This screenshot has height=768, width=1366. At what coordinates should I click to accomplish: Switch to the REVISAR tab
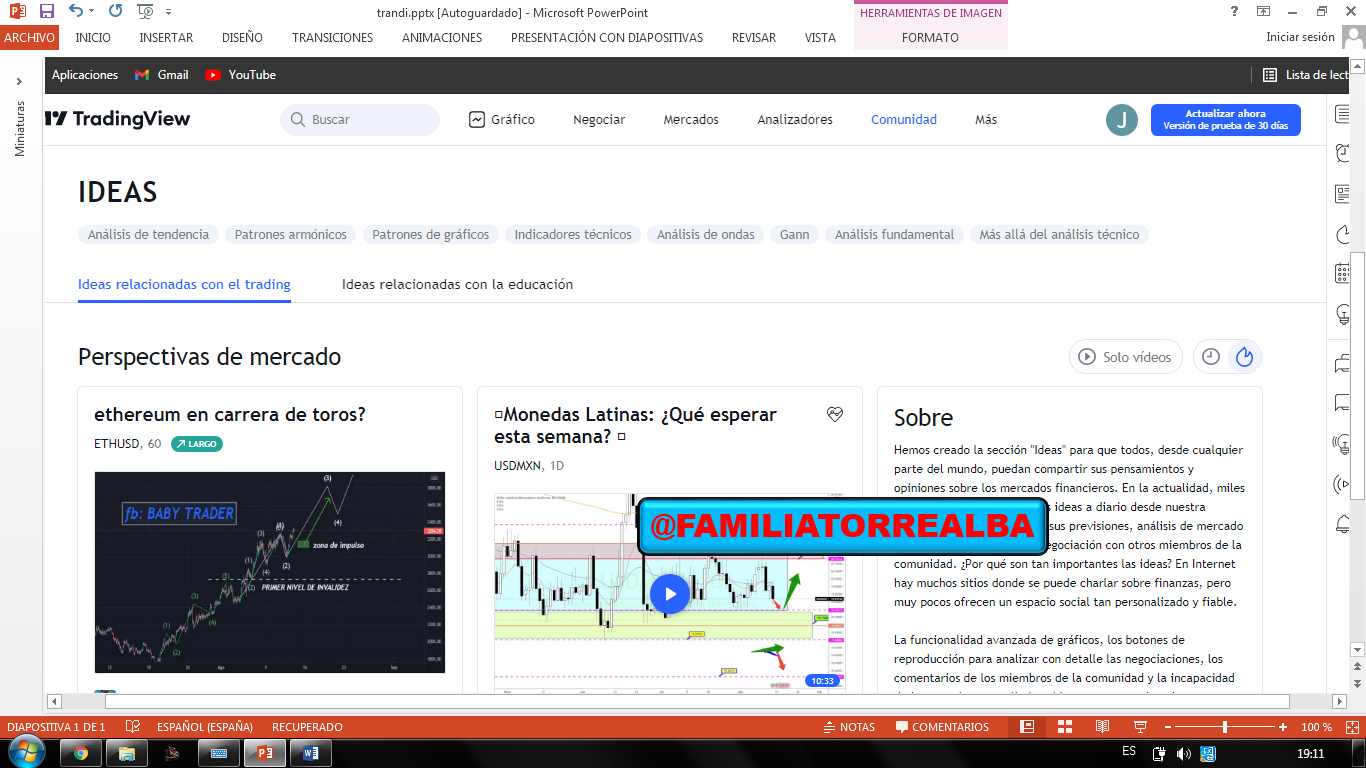[754, 37]
